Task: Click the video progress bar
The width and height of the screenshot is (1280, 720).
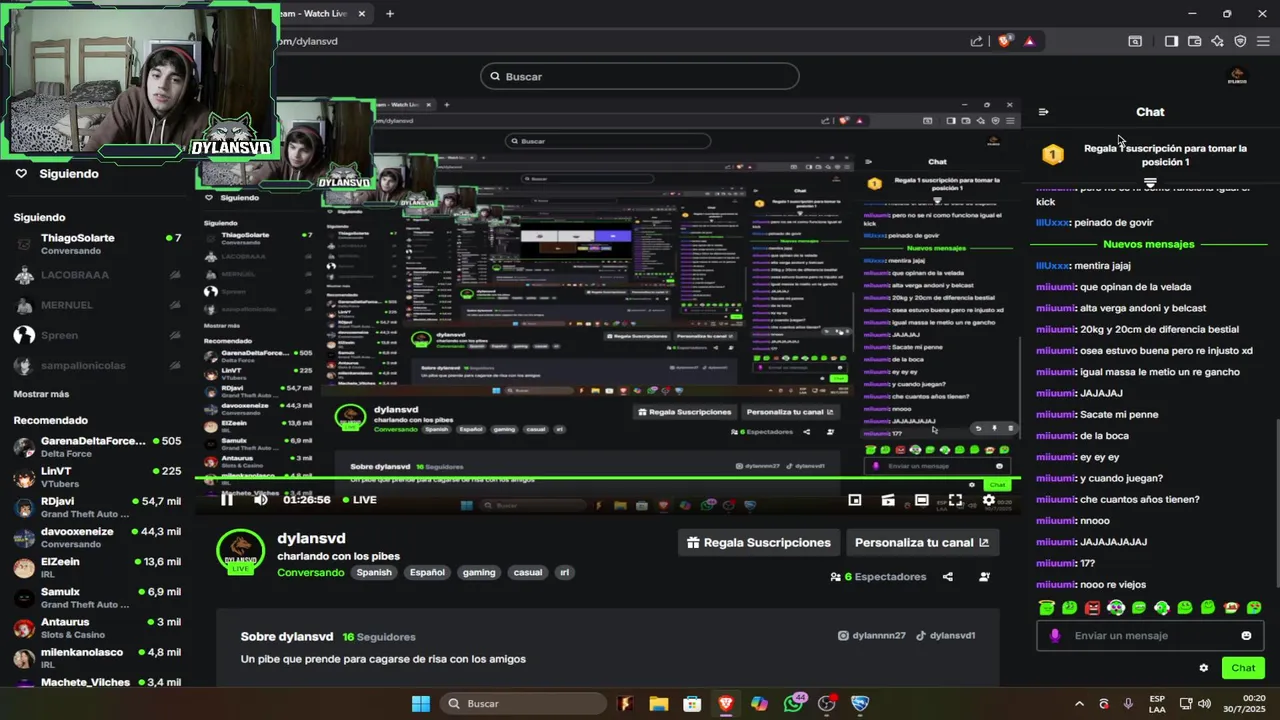Action: (x=608, y=480)
